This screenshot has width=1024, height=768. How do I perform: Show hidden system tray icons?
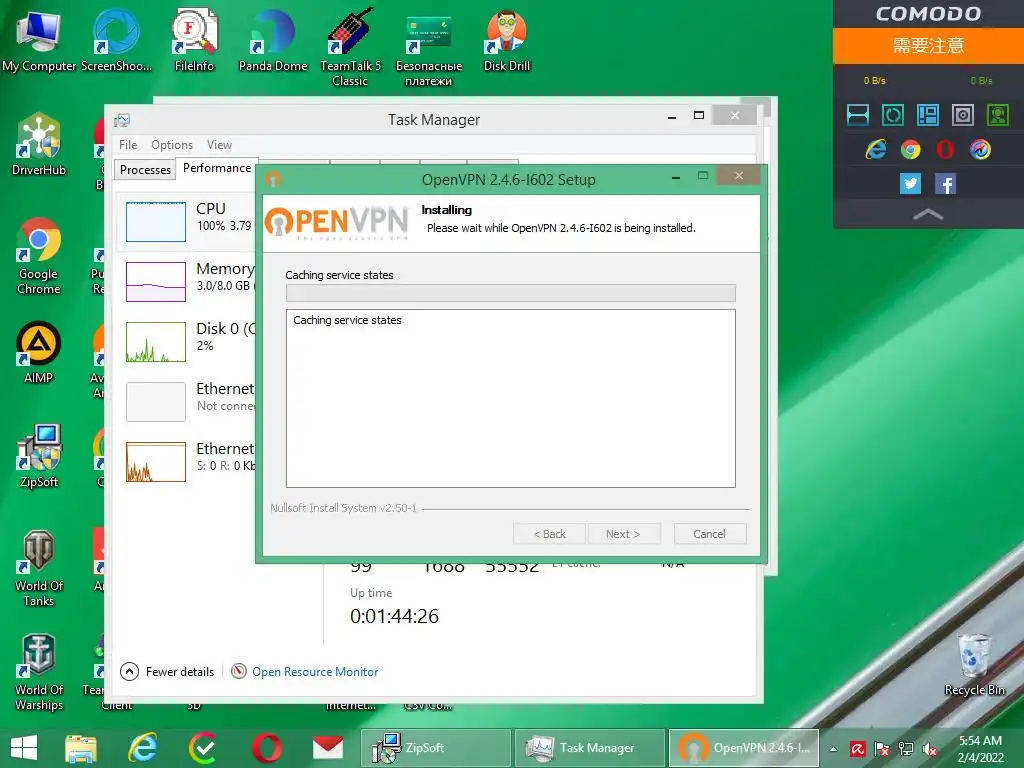[833, 749]
